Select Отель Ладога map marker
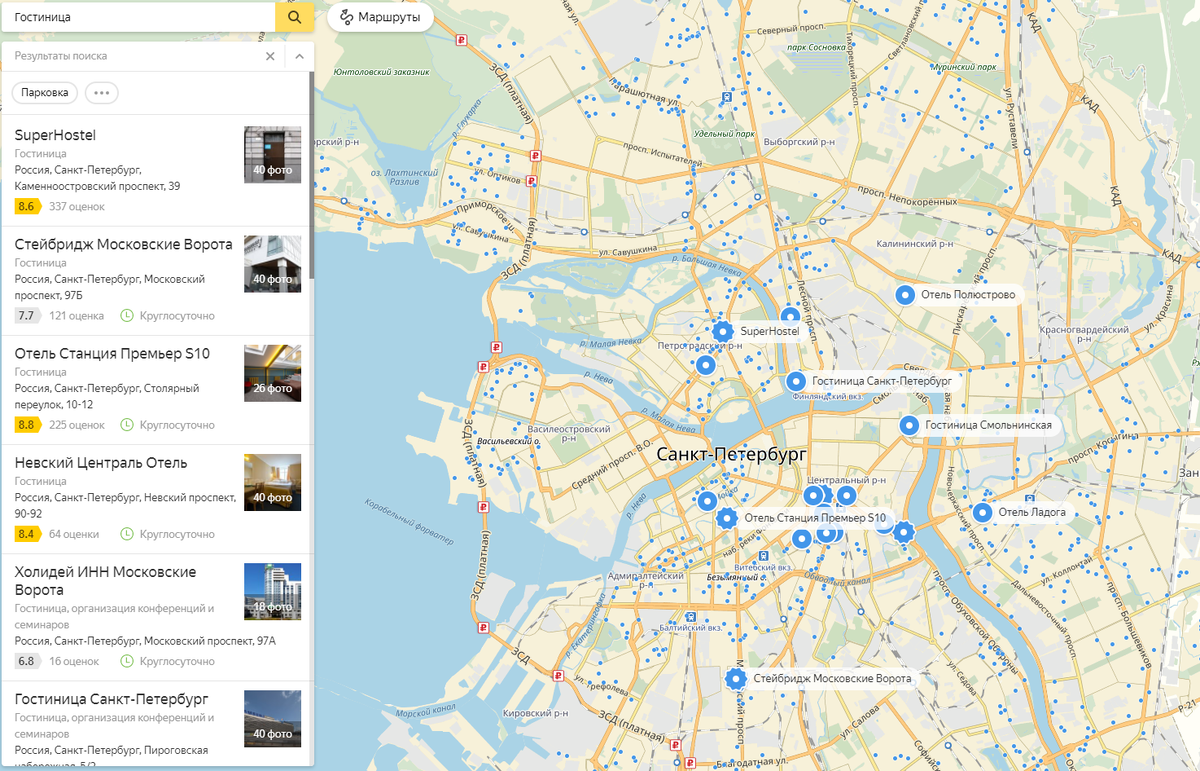Viewport: 1200px width, 771px height. tap(982, 512)
